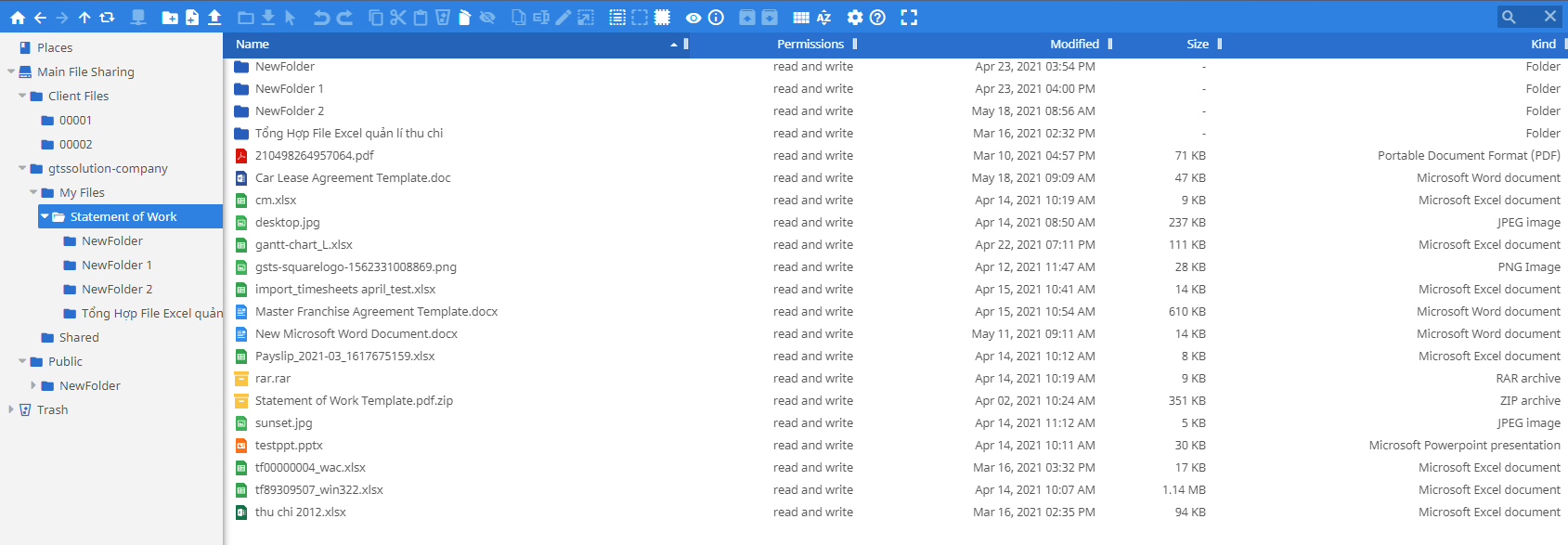Collapse the gtssolution-company tree arrow
Viewport: 1568px width, 545px height.
pos(22,168)
